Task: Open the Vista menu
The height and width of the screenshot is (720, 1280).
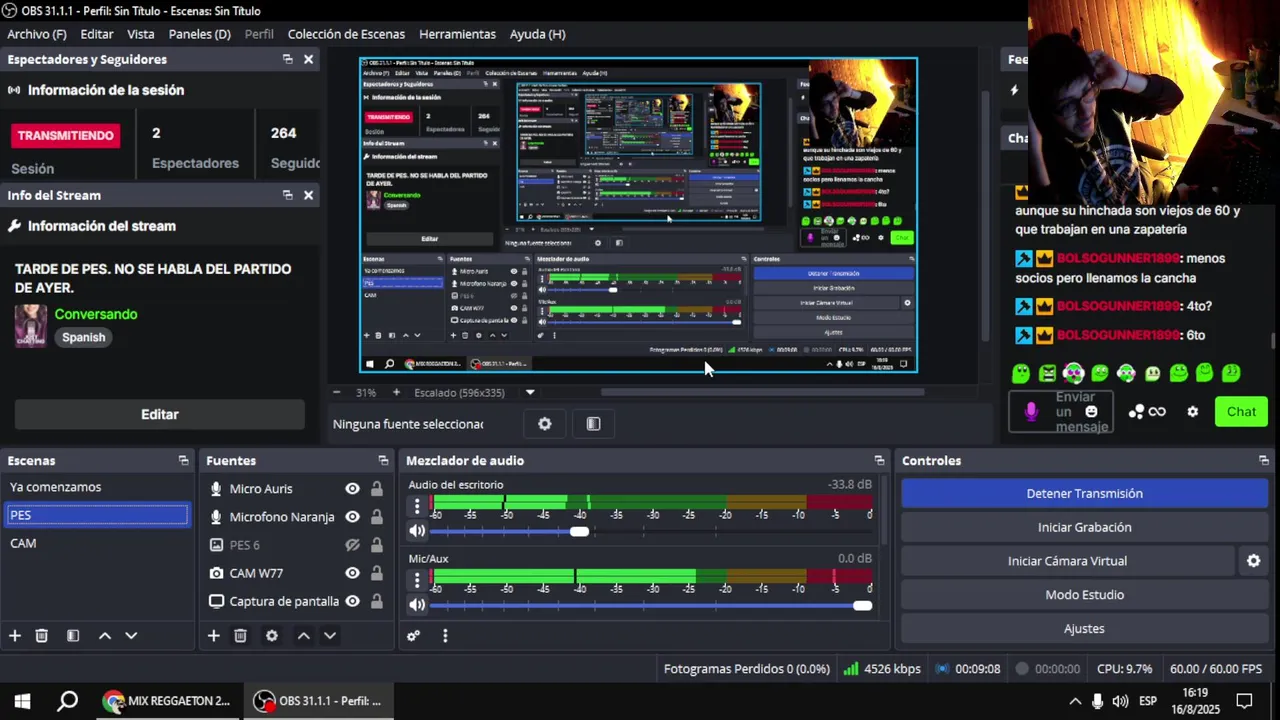Action: click(x=141, y=34)
